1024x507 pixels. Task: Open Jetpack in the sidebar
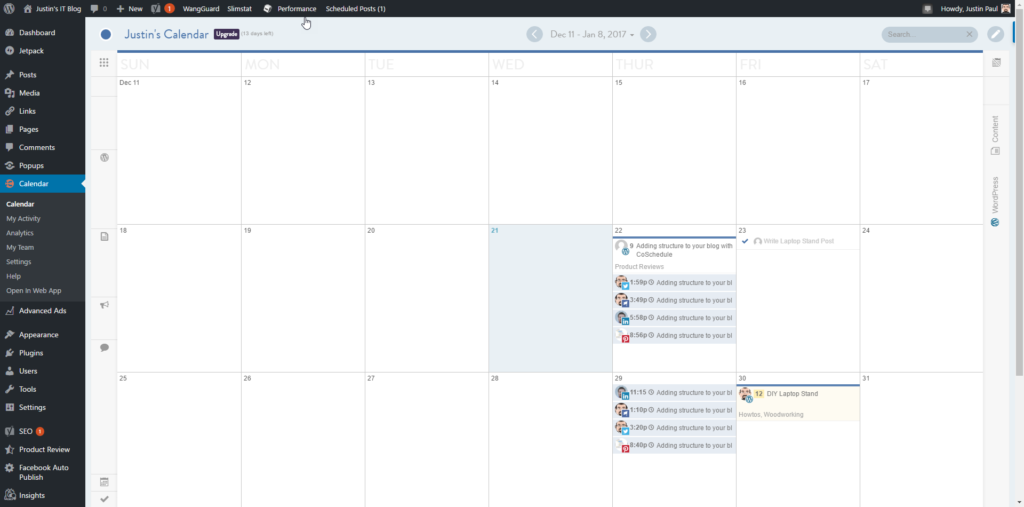(42, 50)
